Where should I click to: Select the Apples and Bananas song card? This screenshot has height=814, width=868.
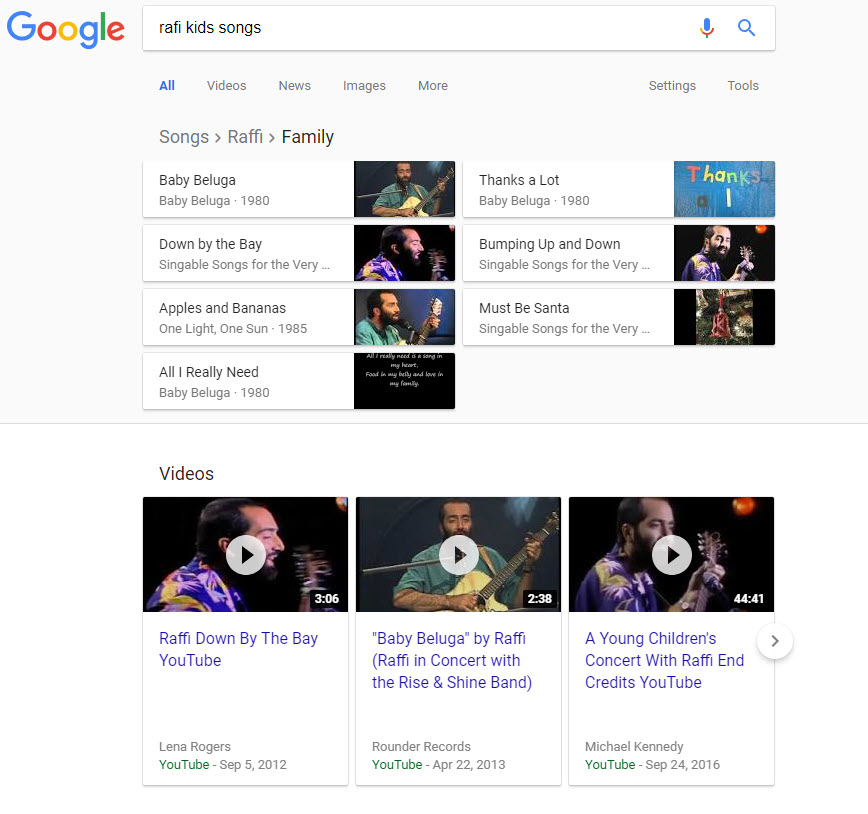[249, 317]
